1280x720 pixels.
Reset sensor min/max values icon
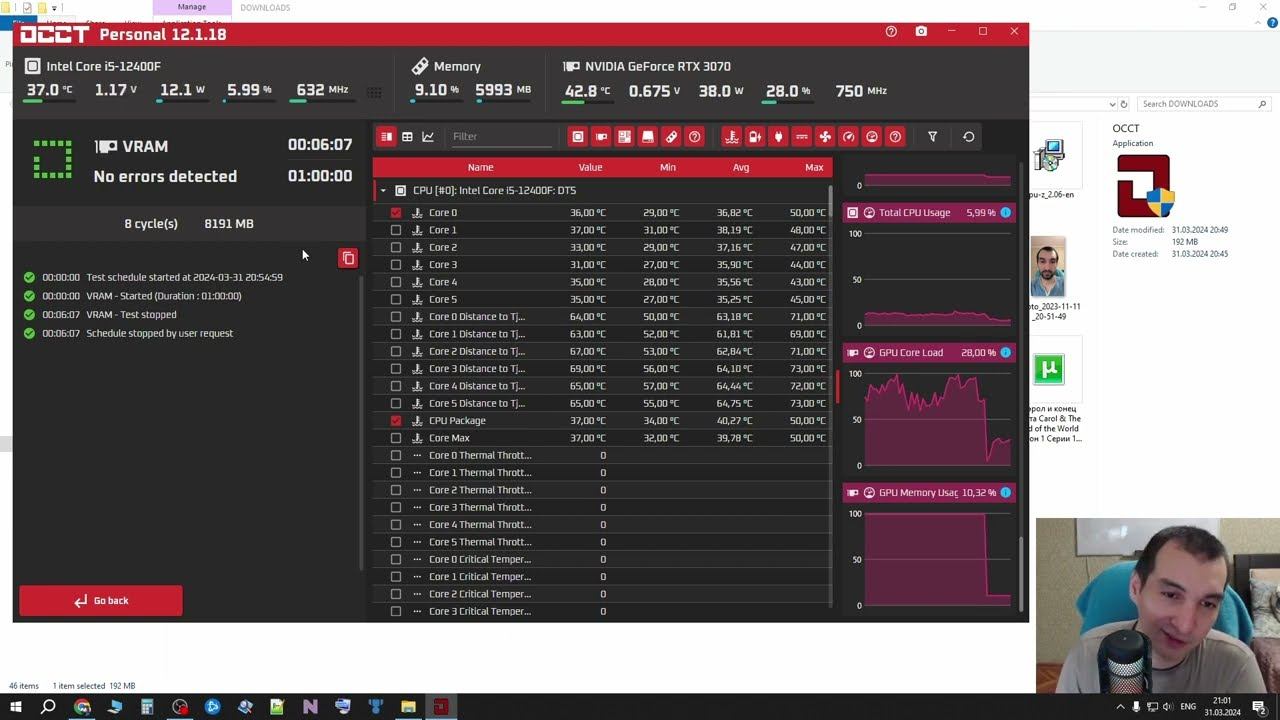[968, 137]
